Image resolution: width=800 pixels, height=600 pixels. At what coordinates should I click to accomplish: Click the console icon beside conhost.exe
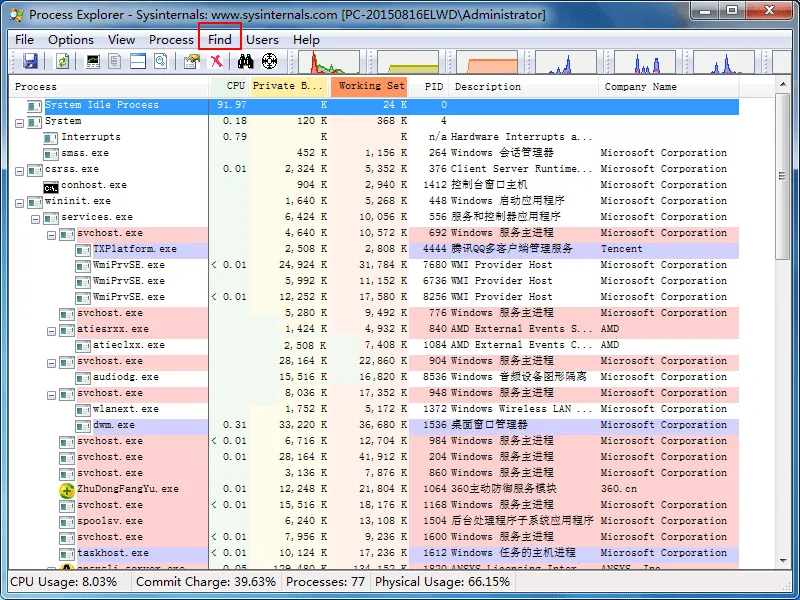coord(51,186)
